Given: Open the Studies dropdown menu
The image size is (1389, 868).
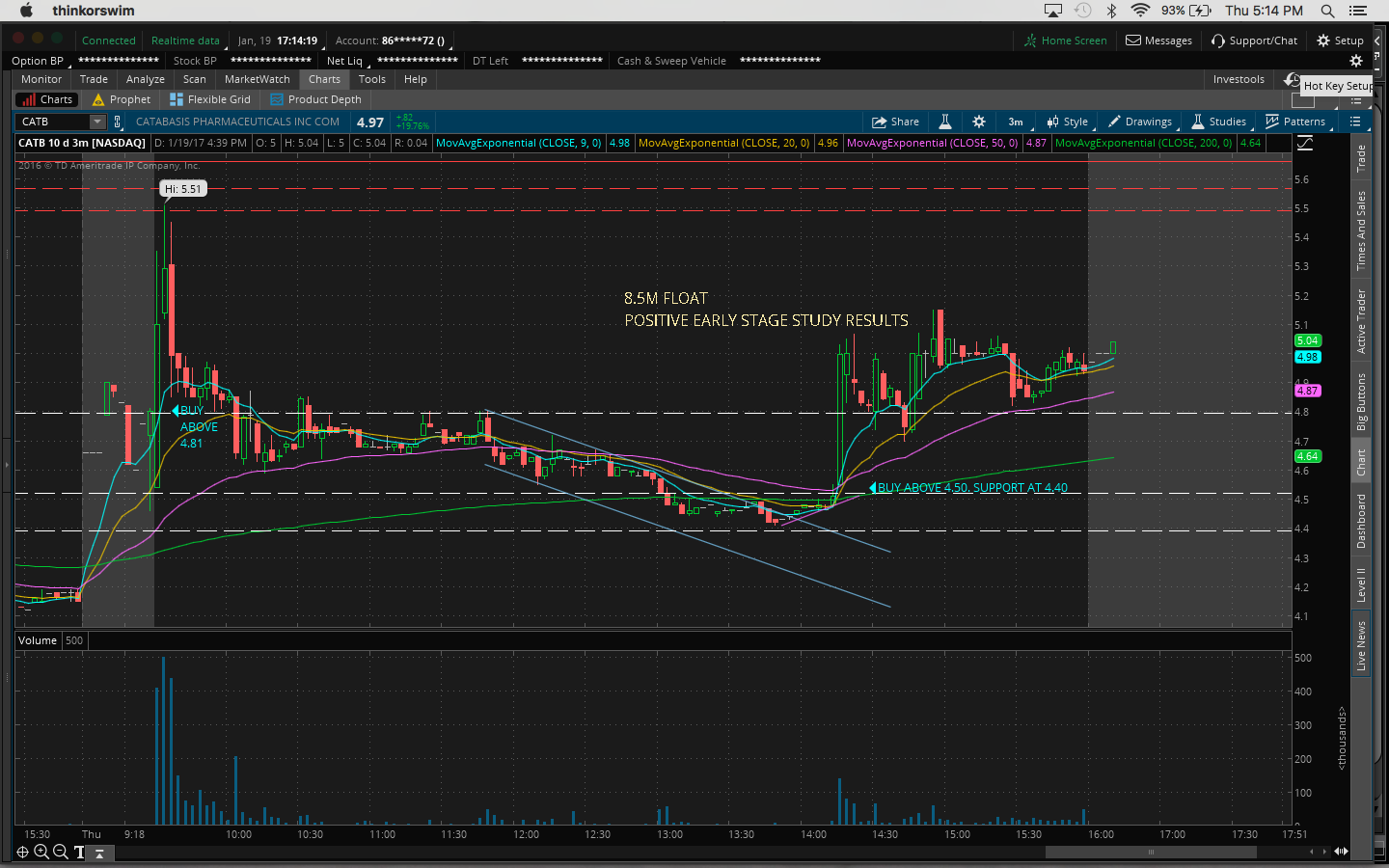Looking at the screenshot, I should 1219,122.
